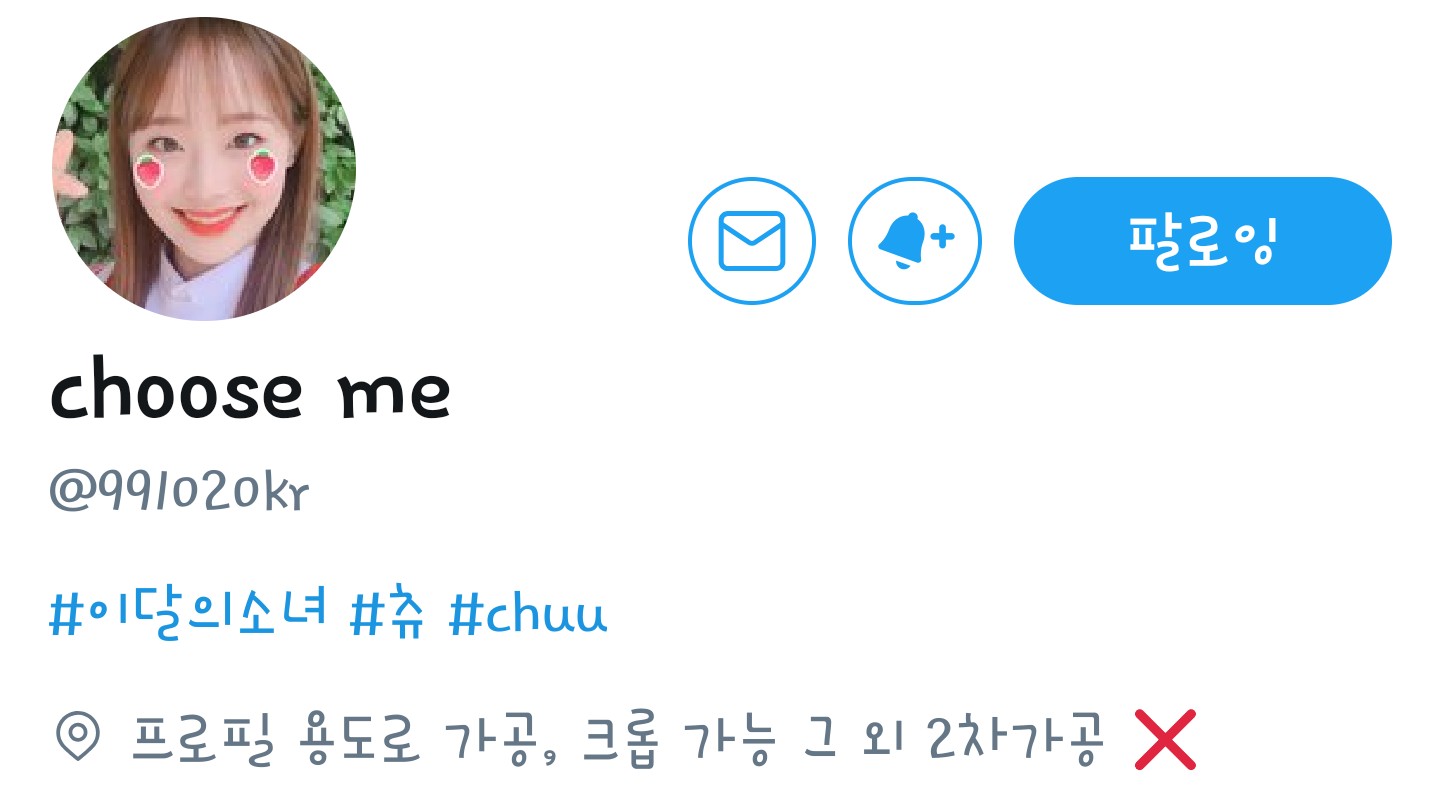Click the display name choose me

(x=250, y=392)
